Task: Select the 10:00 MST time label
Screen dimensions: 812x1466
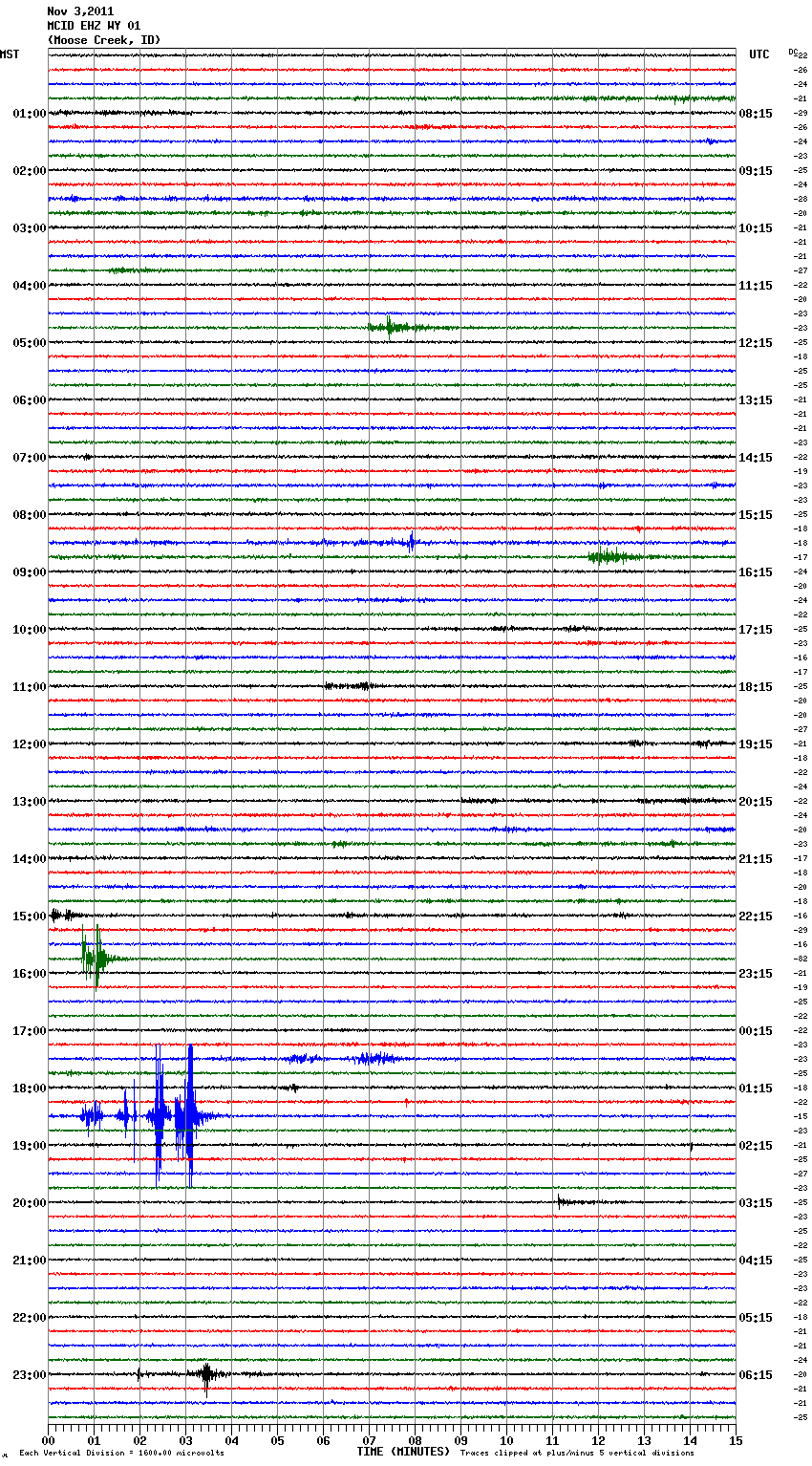Action: [x=29, y=630]
